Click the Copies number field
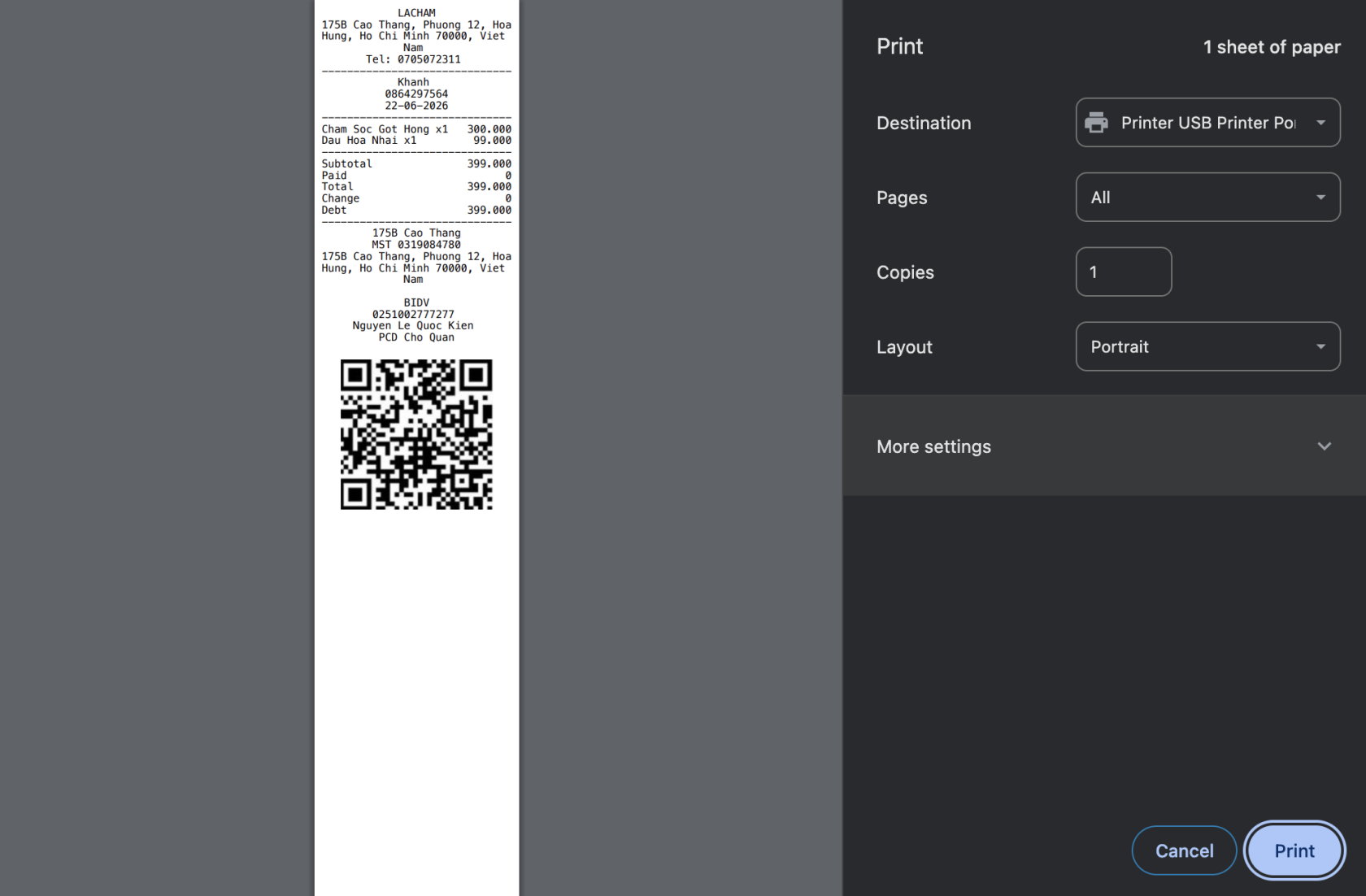1366x896 pixels. tap(1124, 272)
